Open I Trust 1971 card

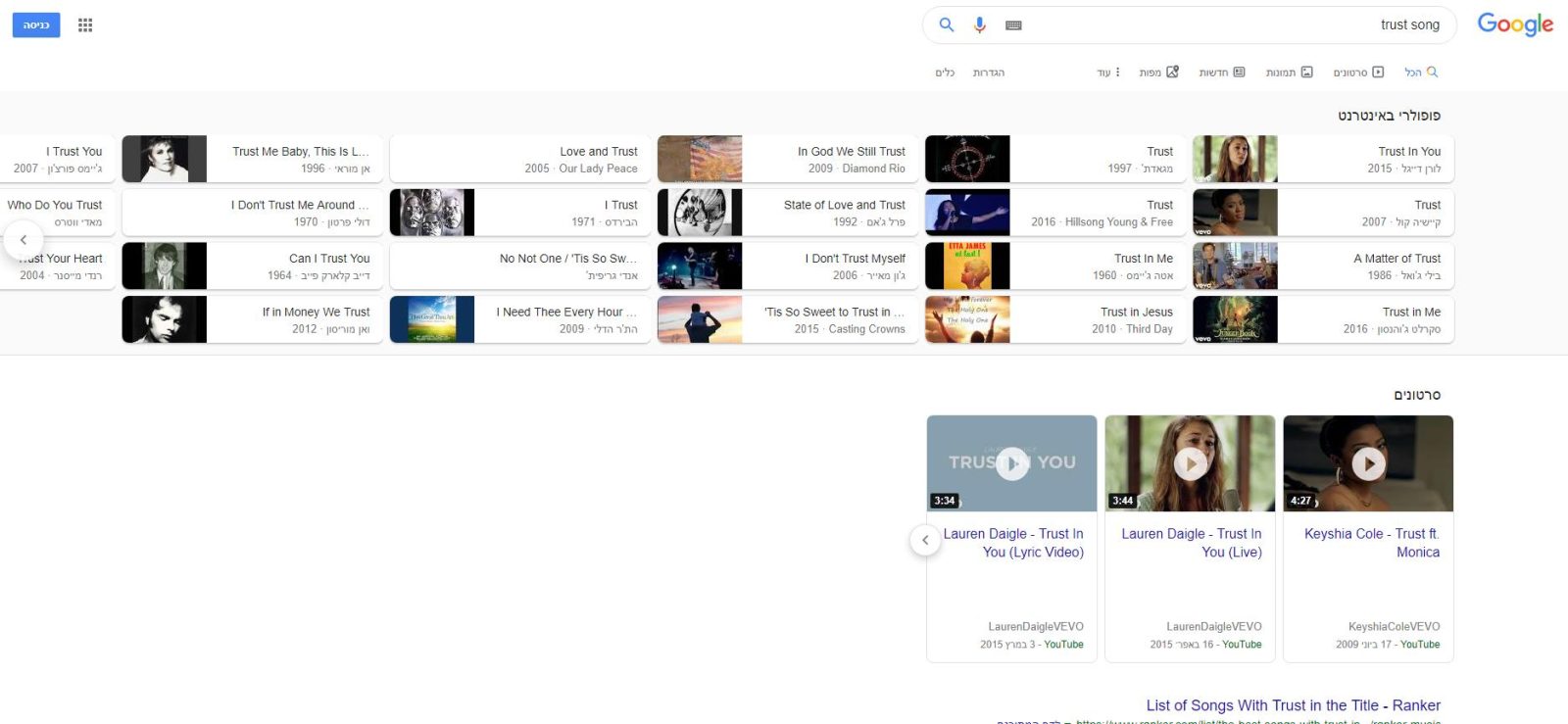point(520,213)
